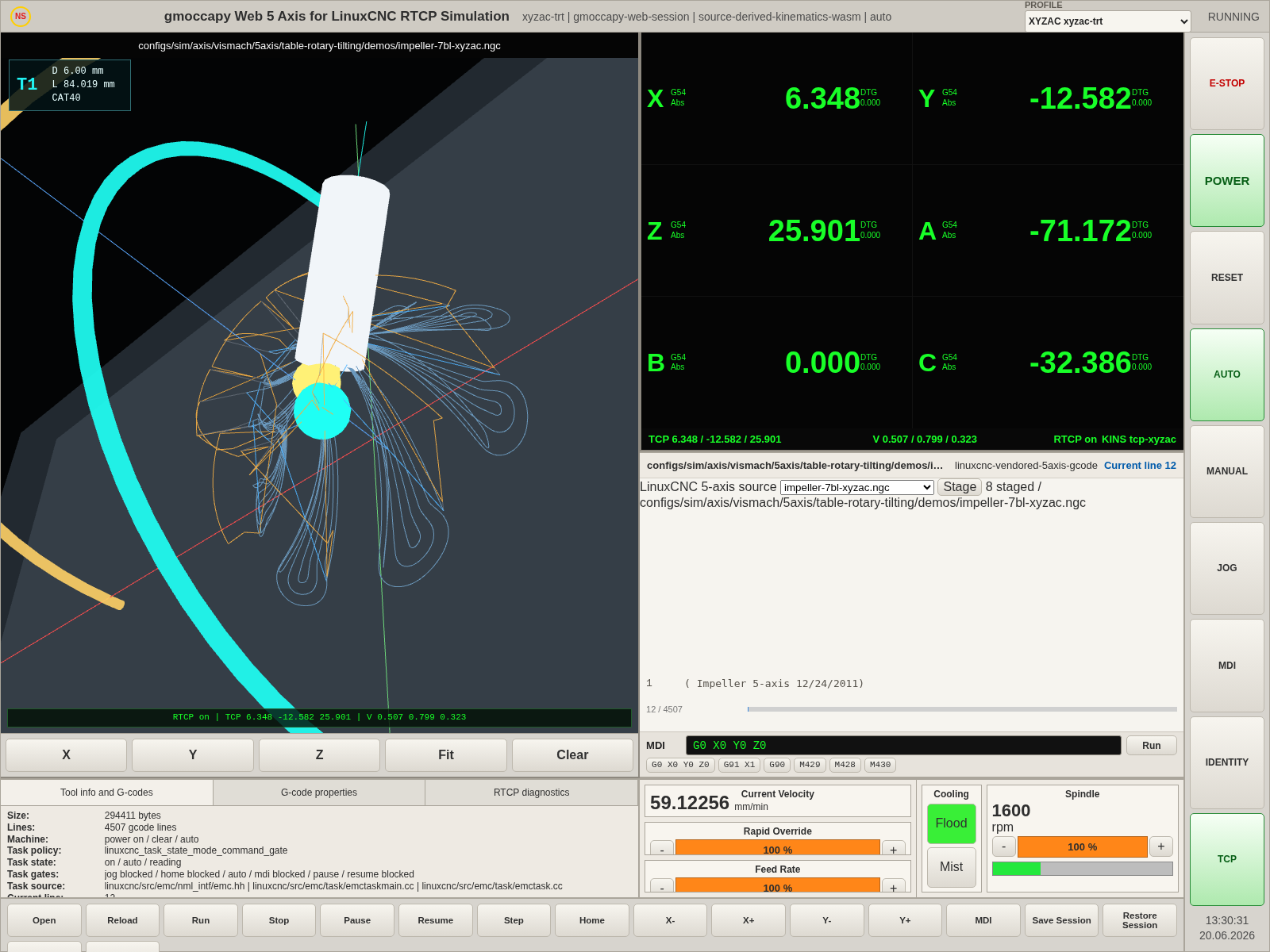Jog with the X+ button
The height and width of the screenshot is (952, 1270).
coord(749,920)
